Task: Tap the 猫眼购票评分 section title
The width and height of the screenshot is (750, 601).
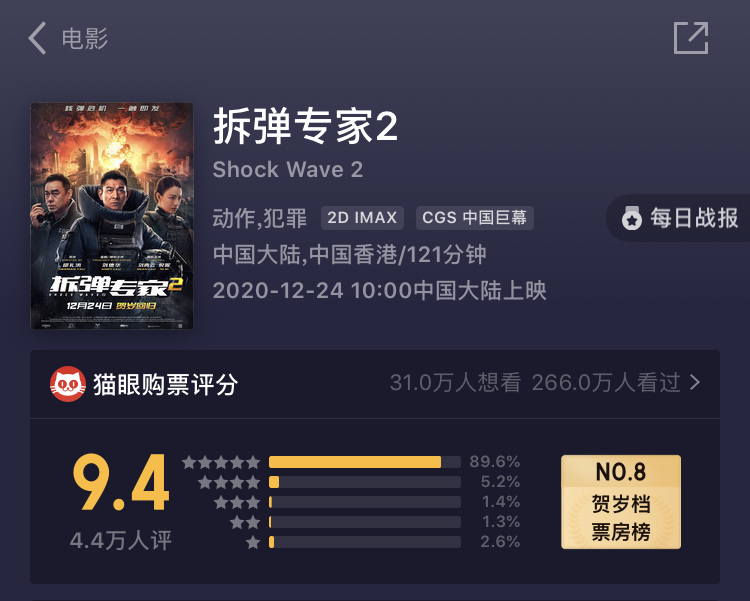Action: [x=165, y=384]
